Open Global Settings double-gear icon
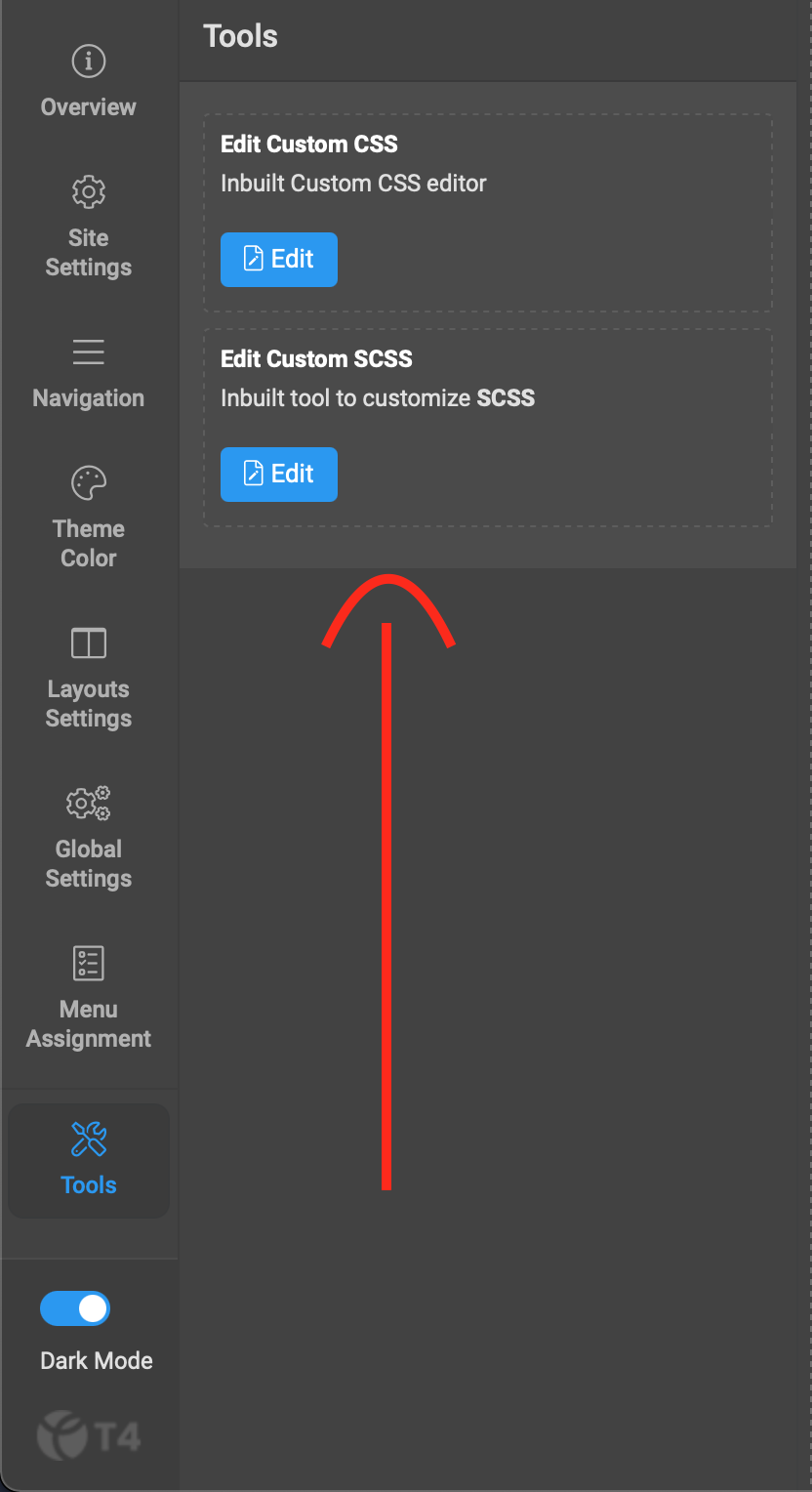This screenshot has width=812, height=1492. click(89, 804)
